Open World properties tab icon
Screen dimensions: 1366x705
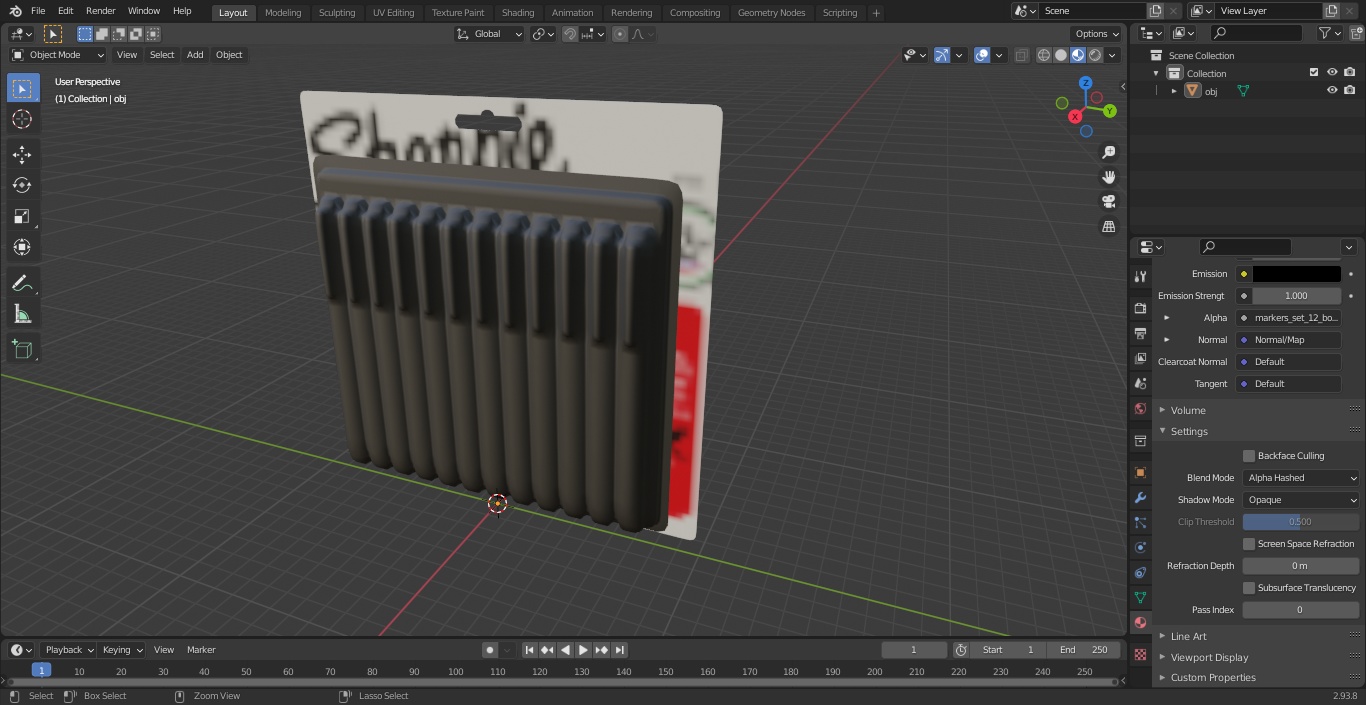(x=1140, y=408)
